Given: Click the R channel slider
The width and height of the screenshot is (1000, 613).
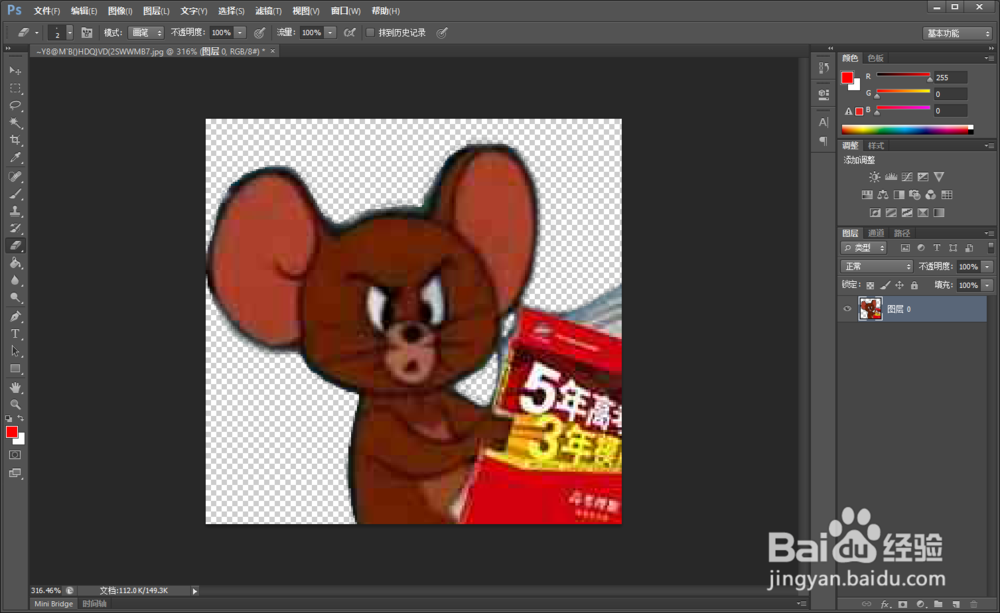Looking at the screenshot, I should coord(903,76).
